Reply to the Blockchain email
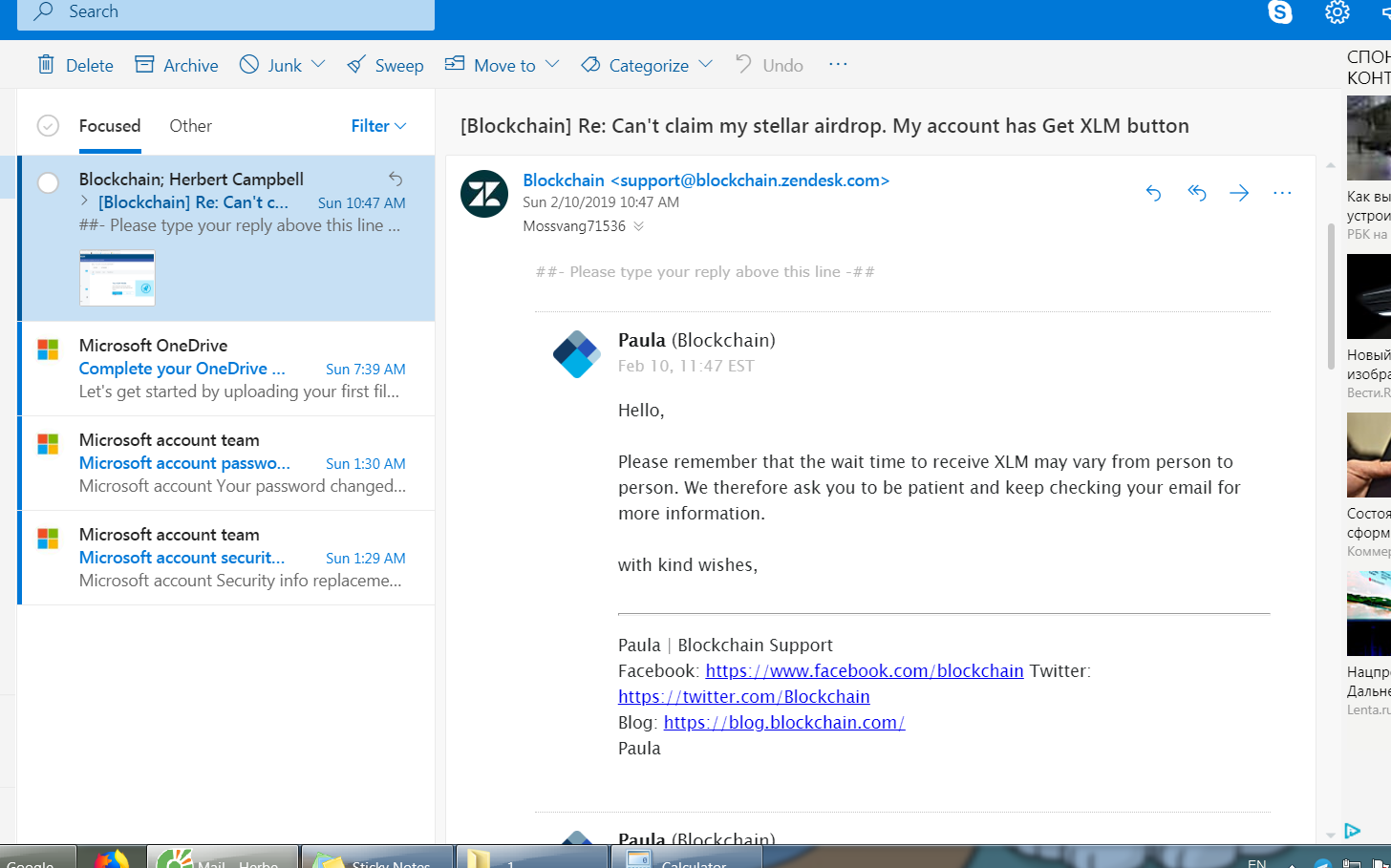This screenshot has width=1391, height=868. coord(1153,193)
